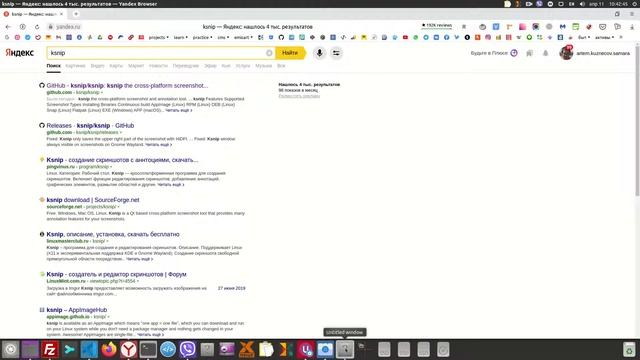Launch Firefox from the dock
Image resolution: width=640 pixels, height=360 pixels.
pyautogui.click(x=109, y=349)
